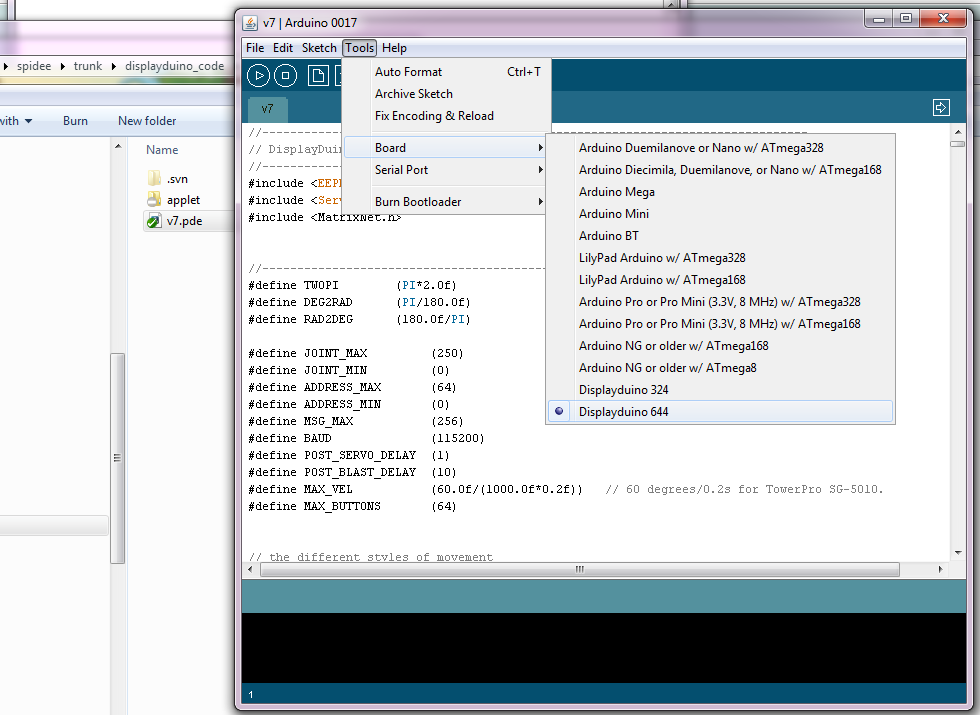The width and height of the screenshot is (980, 715).
Task: Select the applet folder icon
Action: (154, 200)
